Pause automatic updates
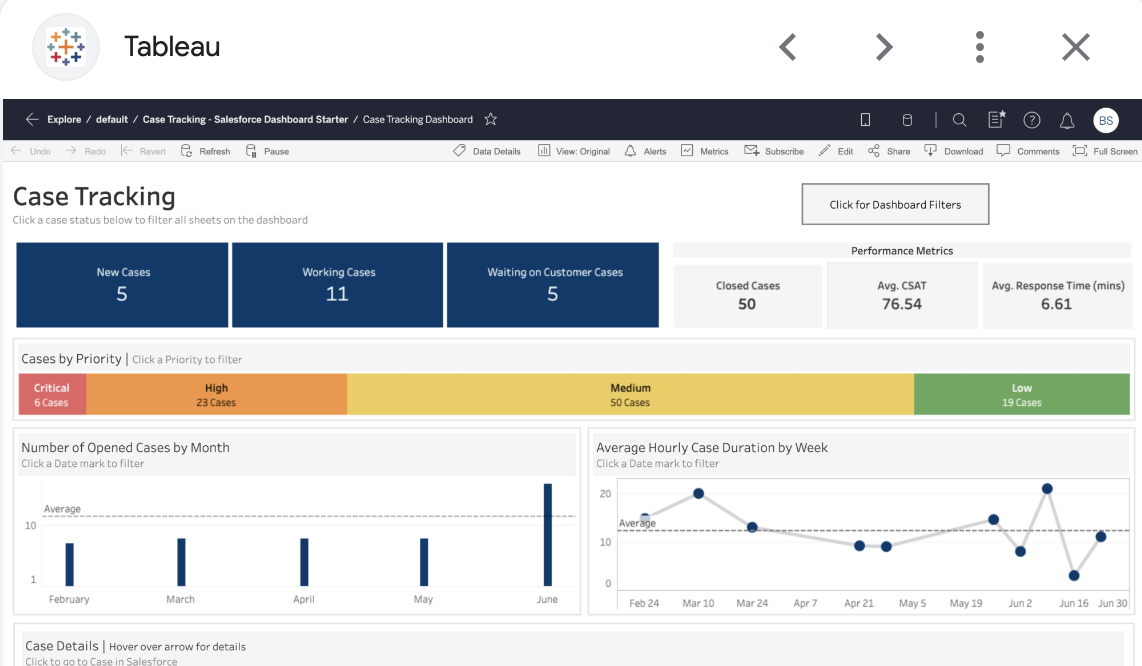 pyautogui.click(x=267, y=151)
